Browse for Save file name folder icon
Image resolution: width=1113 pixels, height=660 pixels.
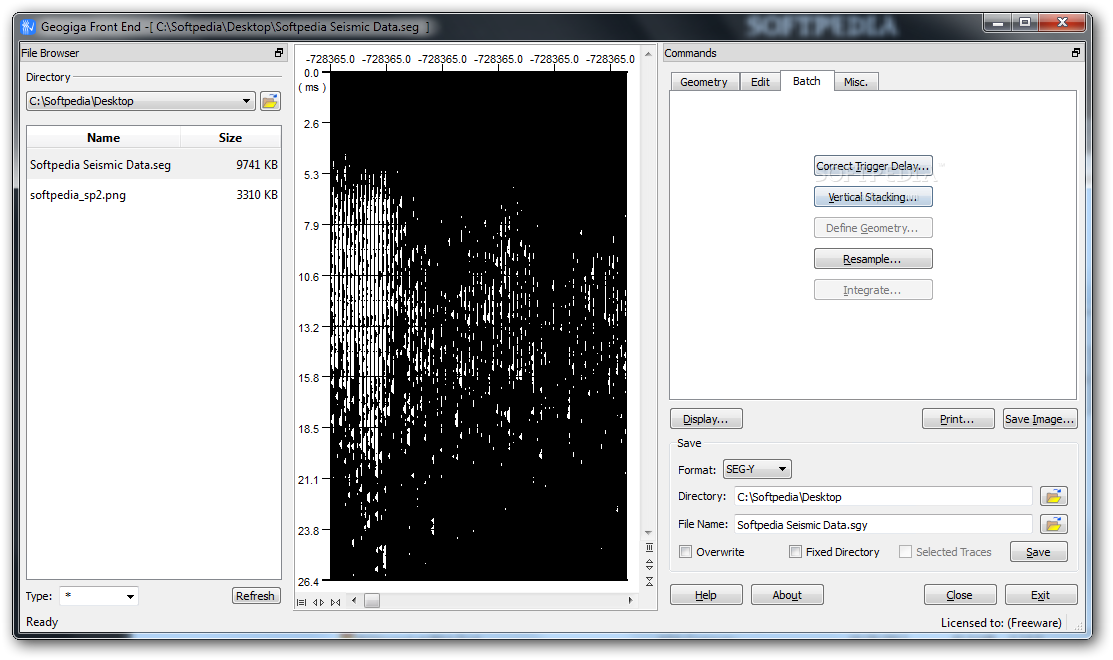tap(1053, 524)
